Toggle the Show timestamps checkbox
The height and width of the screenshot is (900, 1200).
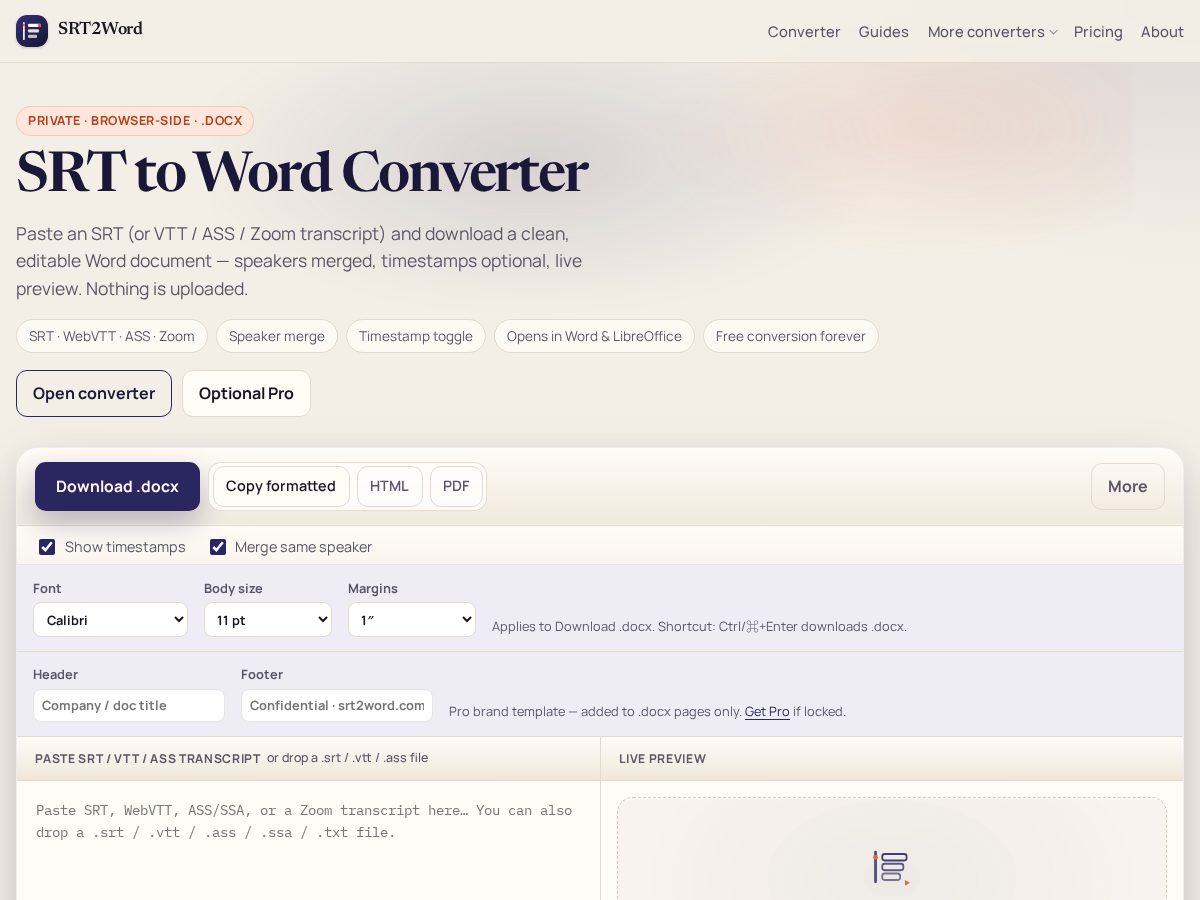(47, 547)
